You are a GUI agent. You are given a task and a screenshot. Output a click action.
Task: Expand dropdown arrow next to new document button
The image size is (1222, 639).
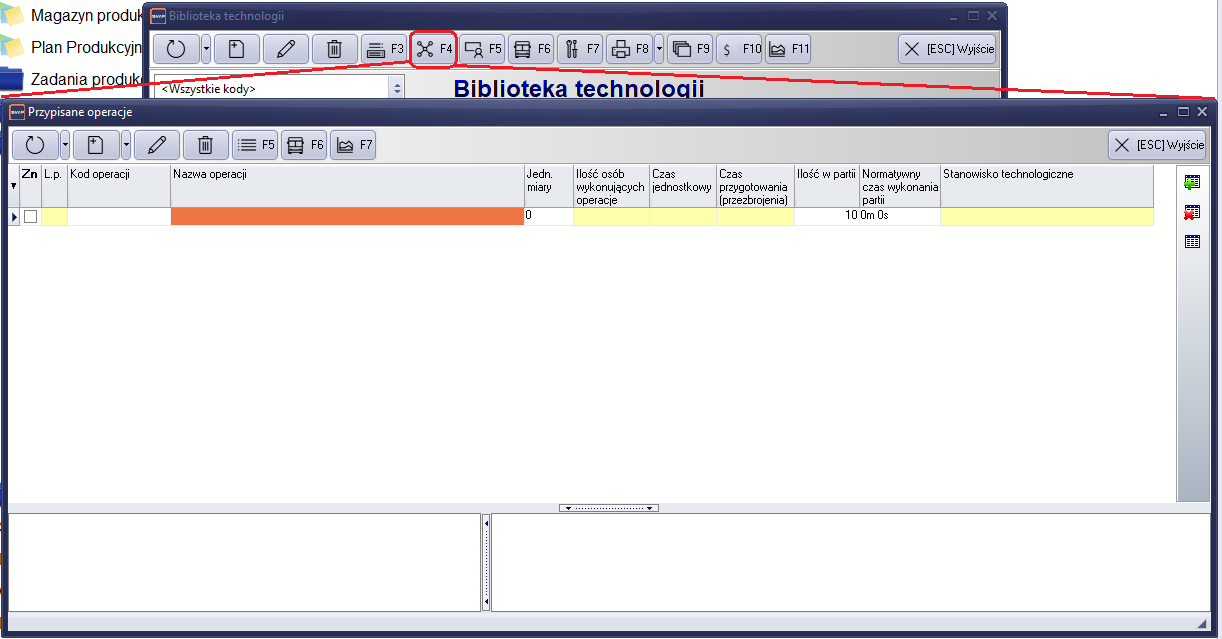(126, 145)
